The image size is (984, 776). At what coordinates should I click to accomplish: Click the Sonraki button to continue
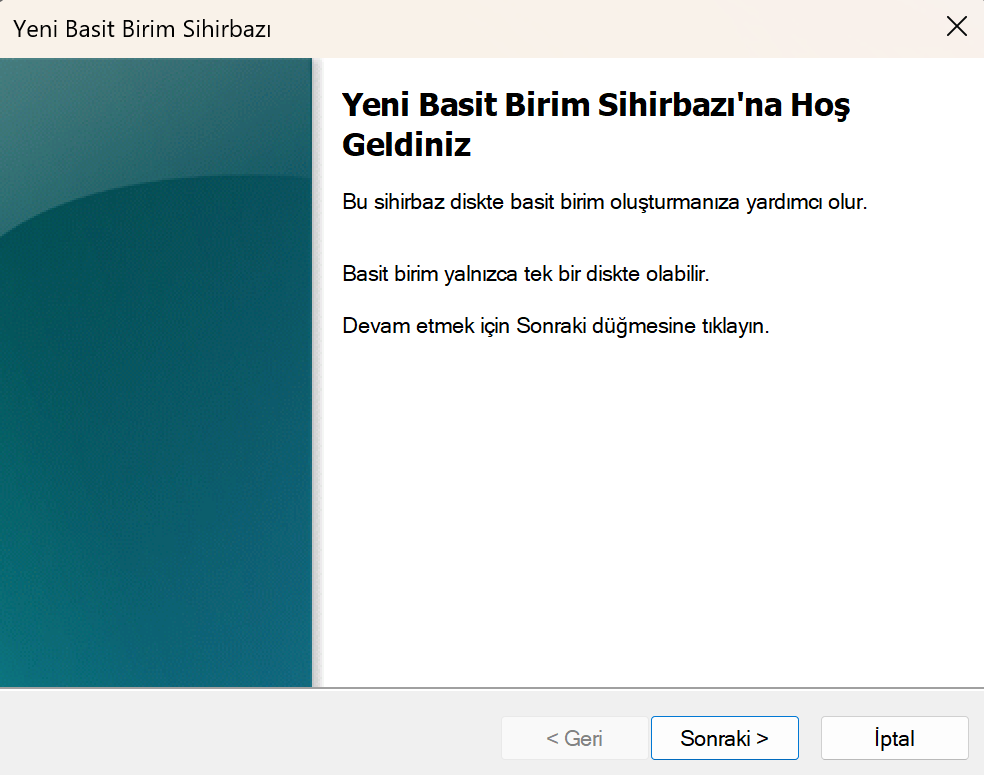(x=724, y=739)
